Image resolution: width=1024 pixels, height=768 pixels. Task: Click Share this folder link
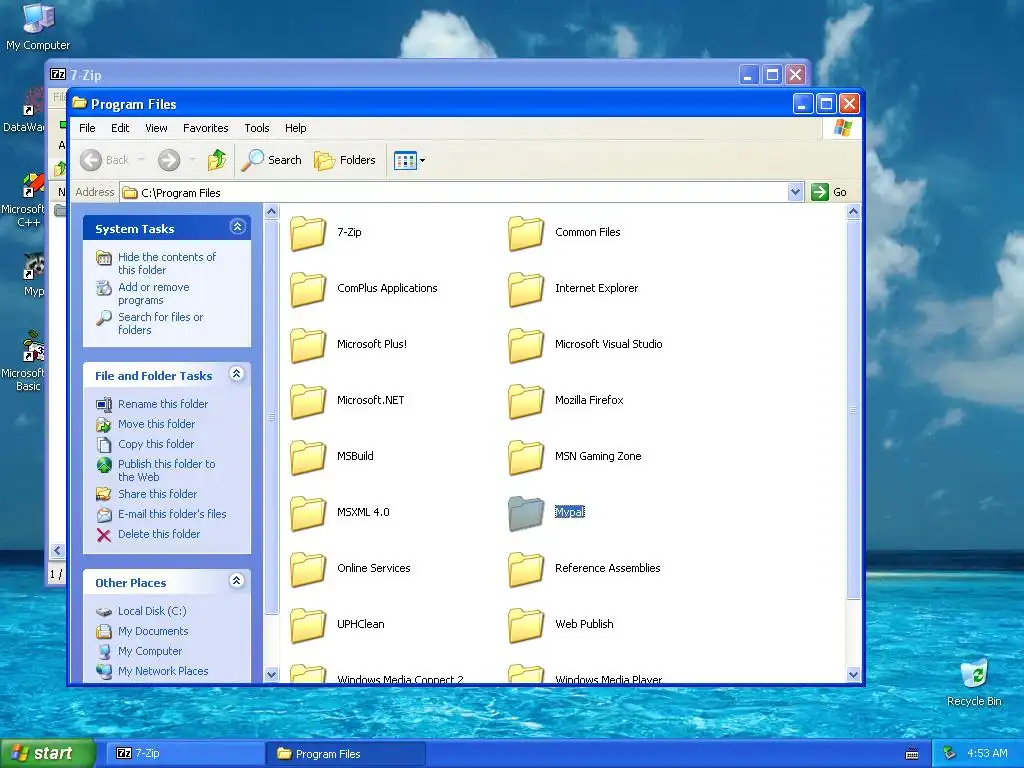click(157, 494)
